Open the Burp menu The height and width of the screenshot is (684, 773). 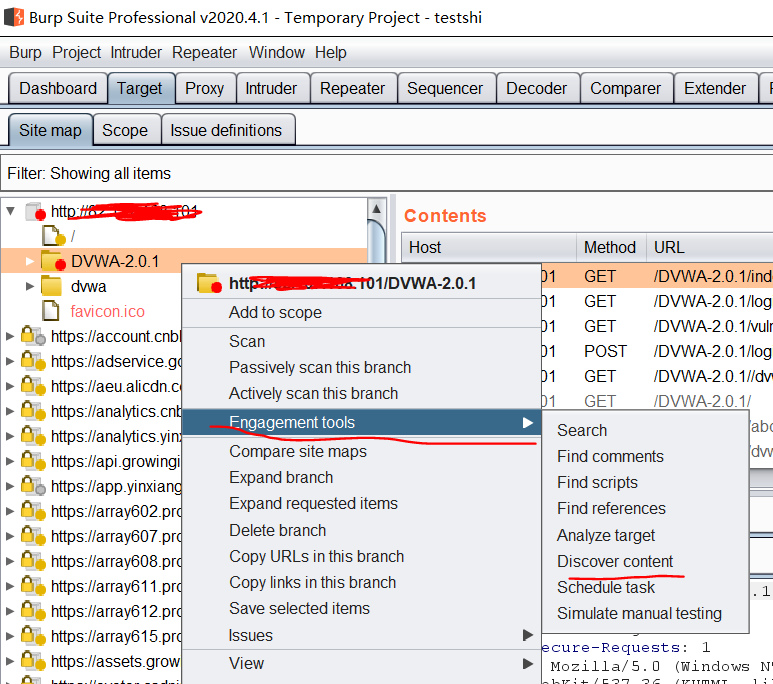point(26,52)
